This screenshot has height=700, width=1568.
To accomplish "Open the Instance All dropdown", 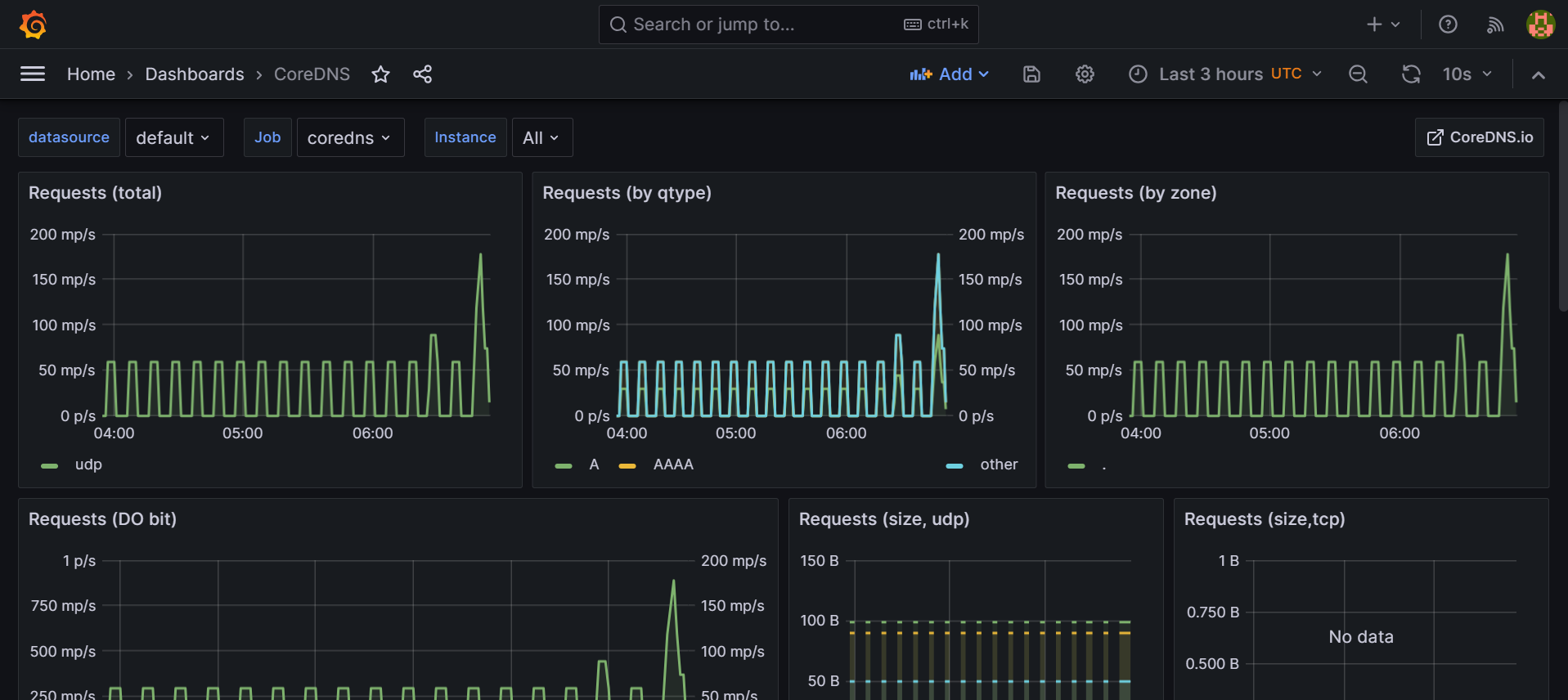I will point(541,137).
